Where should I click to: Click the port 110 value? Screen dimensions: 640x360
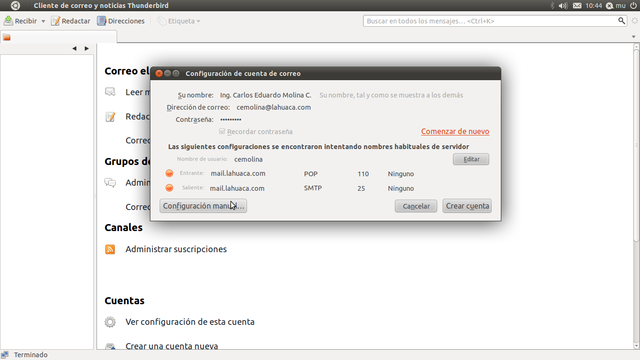363,174
